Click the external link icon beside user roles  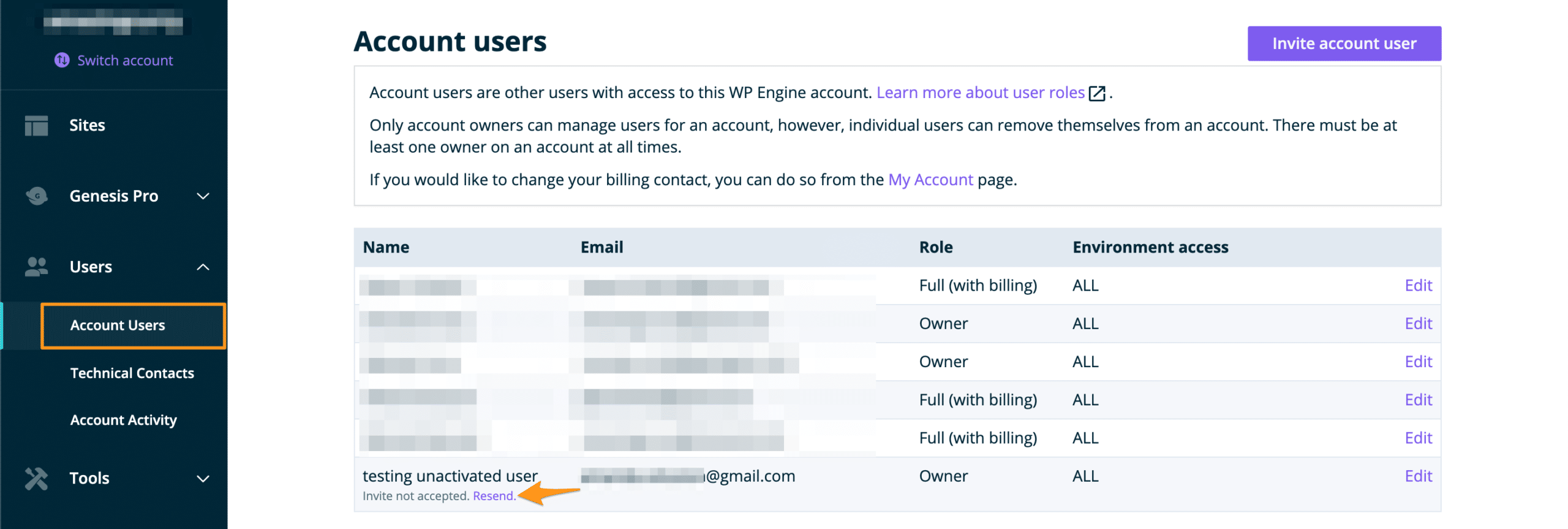1097,93
